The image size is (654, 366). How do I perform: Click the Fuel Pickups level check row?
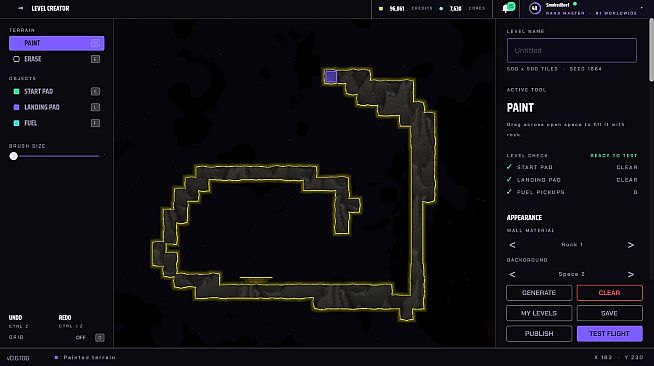pos(572,192)
